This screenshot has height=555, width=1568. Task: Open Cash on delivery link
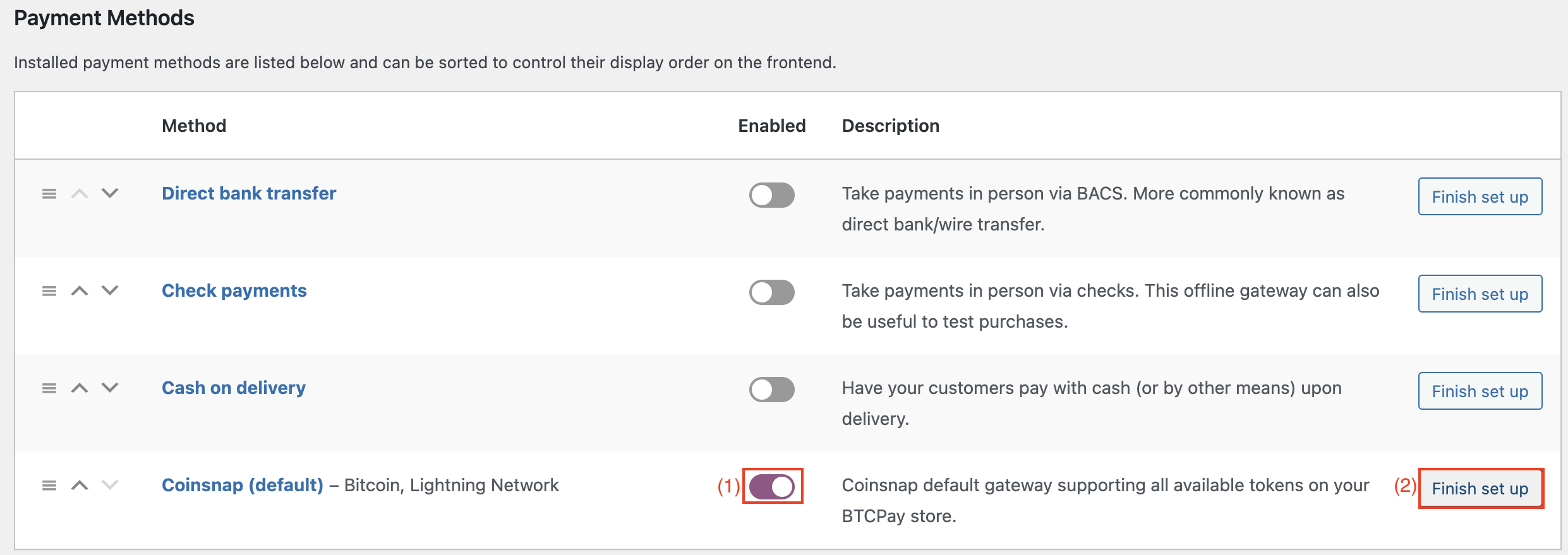(233, 388)
